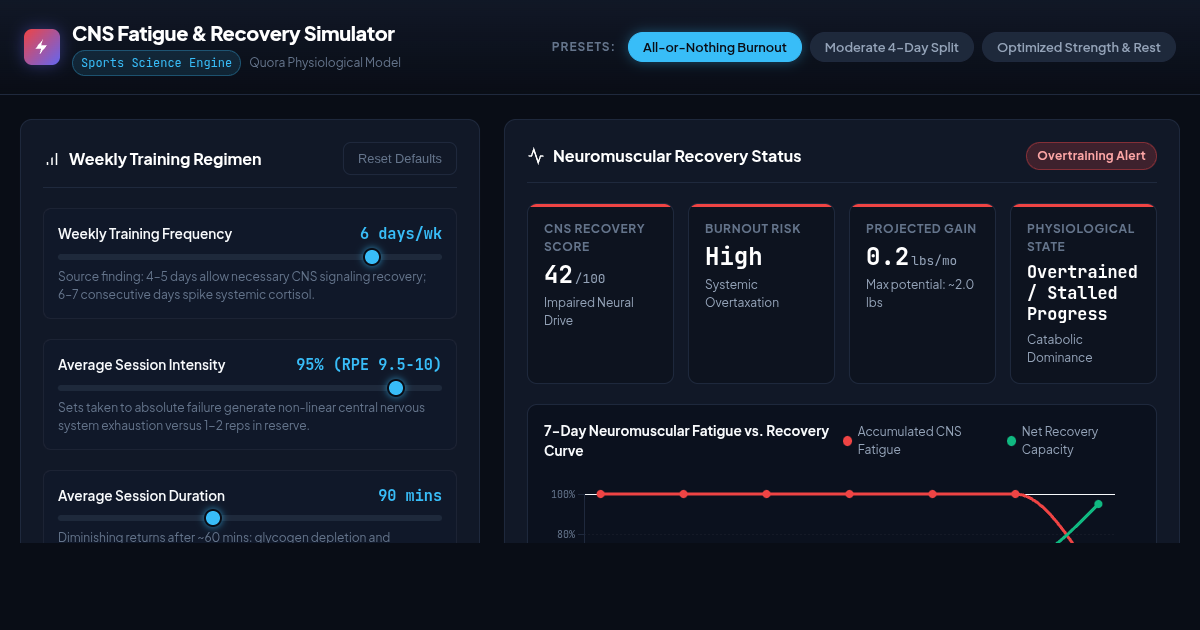Click the 'Accumulated CNS Fatigue' legend label
1200x630 pixels.
click(x=909, y=441)
